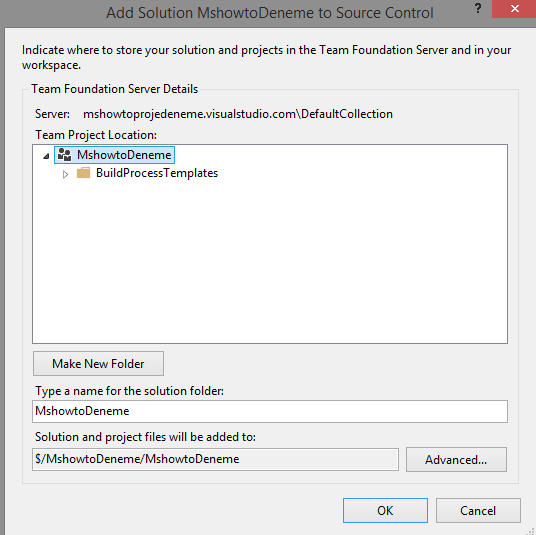The width and height of the screenshot is (536, 535).
Task: Focus the solution folder name field
Action: (270, 411)
